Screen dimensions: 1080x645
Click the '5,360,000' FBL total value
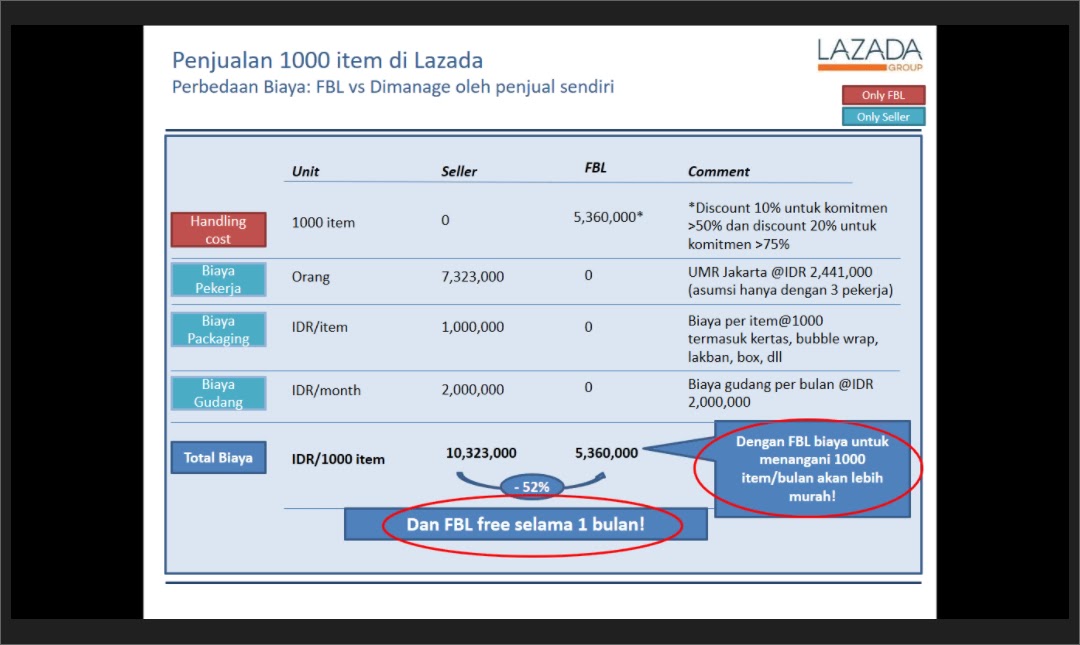coord(606,453)
